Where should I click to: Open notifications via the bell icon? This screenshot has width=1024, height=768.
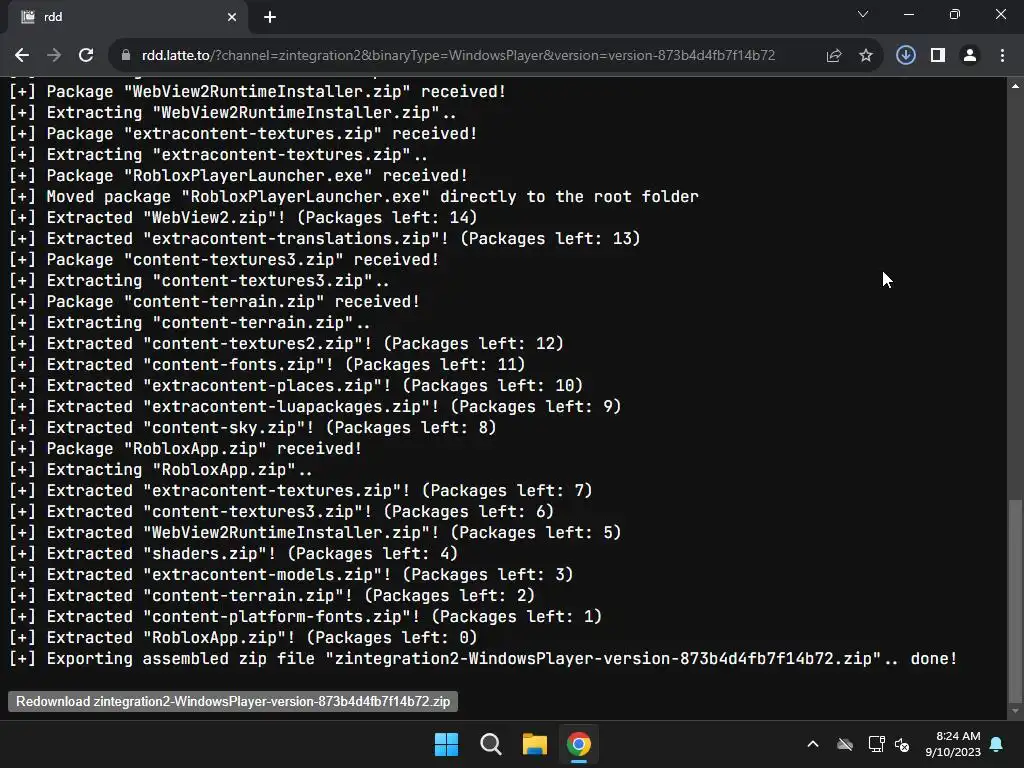pyautogui.click(x=997, y=744)
